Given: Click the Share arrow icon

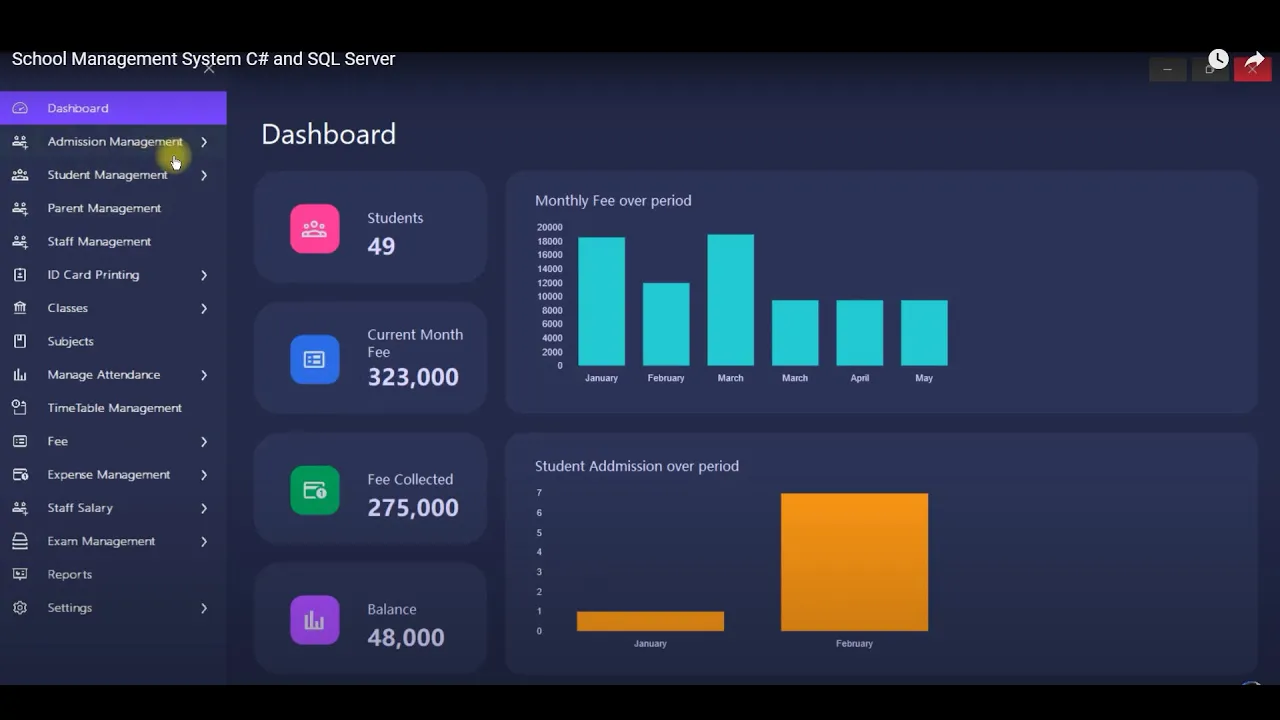Looking at the screenshot, I should click(1254, 60).
